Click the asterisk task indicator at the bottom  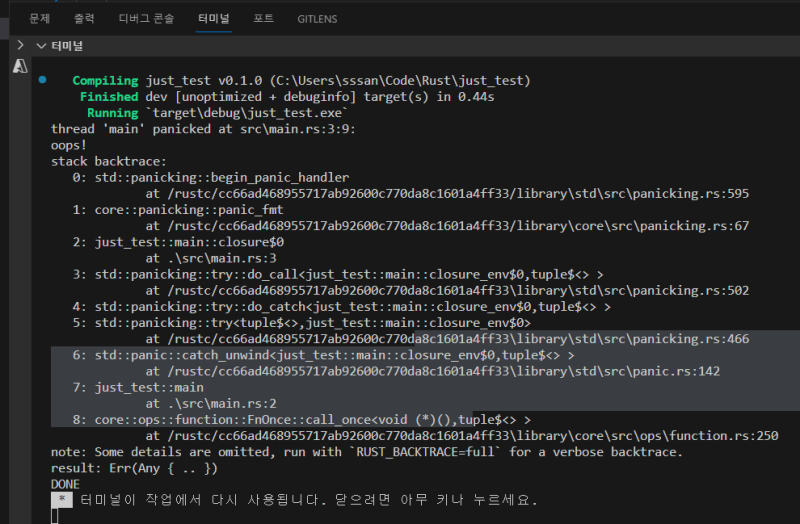pyautogui.click(x=62, y=499)
